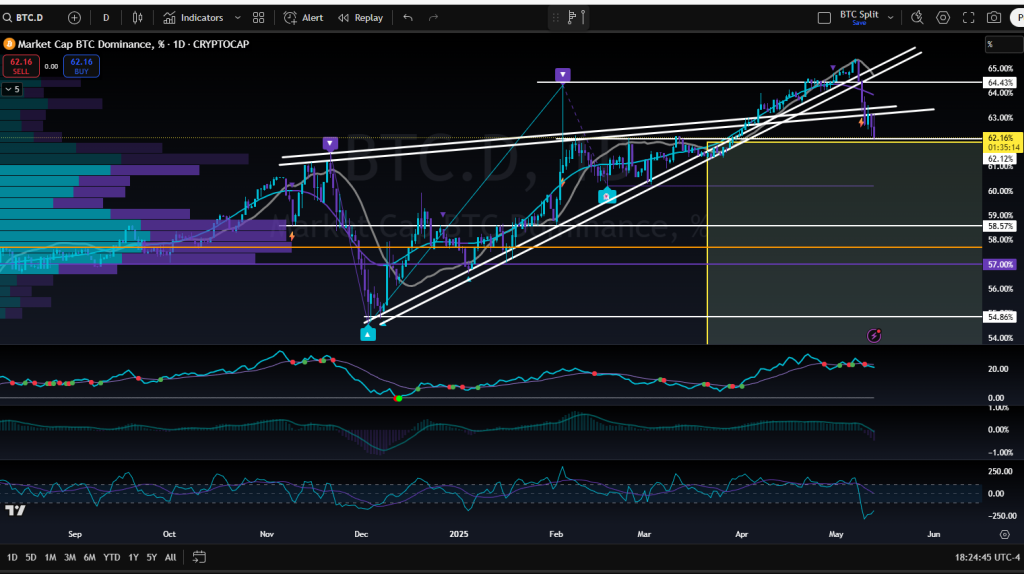This screenshot has height=574, width=1024.
Task: Save the BTC Split layout
Action: click(859, 23)
